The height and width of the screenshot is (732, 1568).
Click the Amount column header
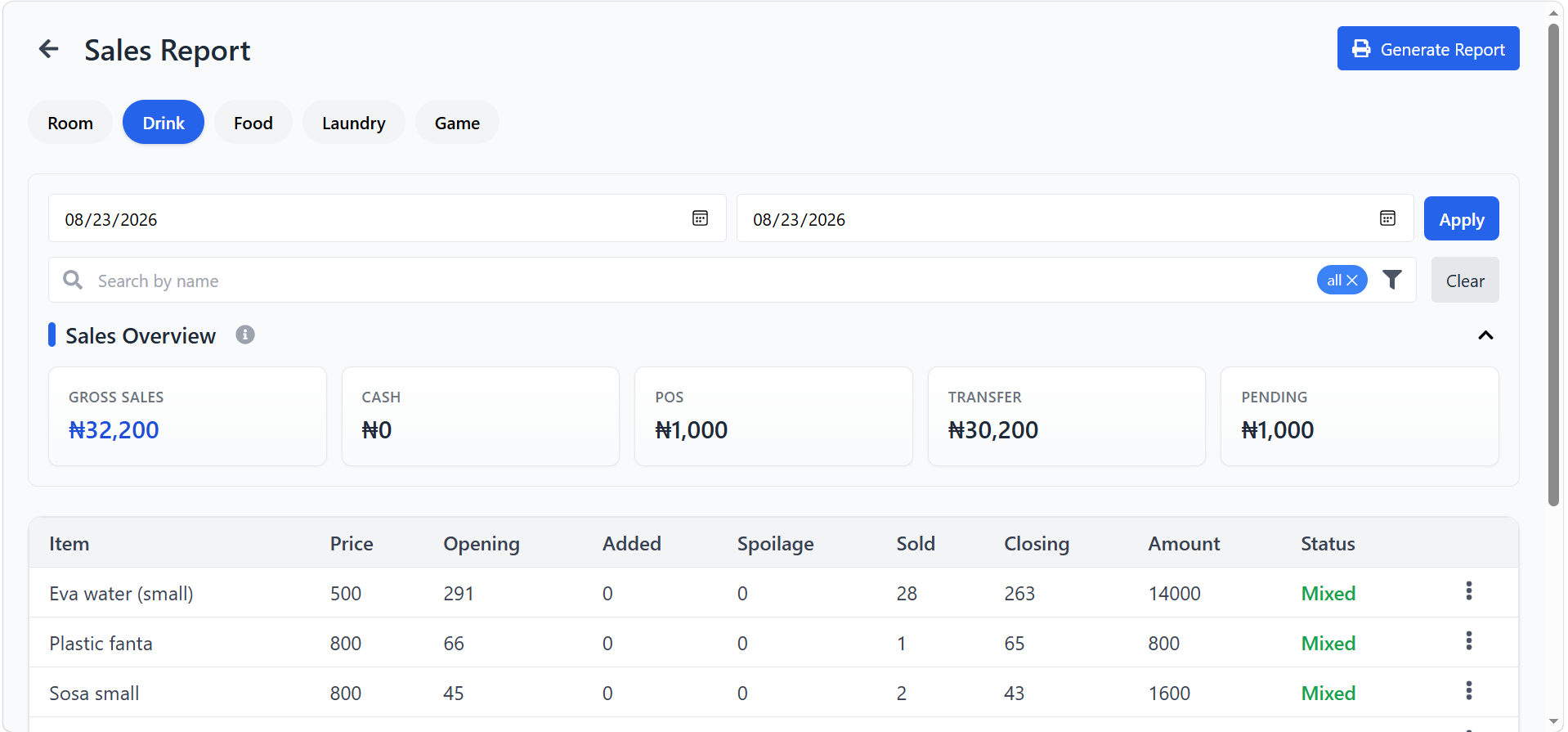1184,544
